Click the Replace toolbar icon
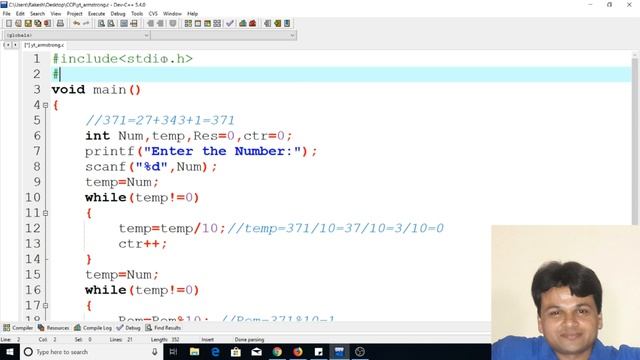Screen dimensions: 640x360 111,24
